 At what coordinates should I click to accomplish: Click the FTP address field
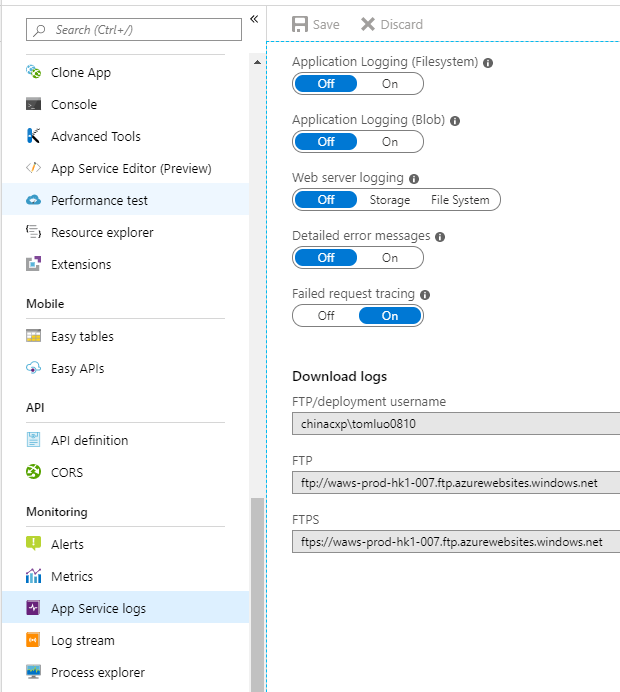click(456, 482)
